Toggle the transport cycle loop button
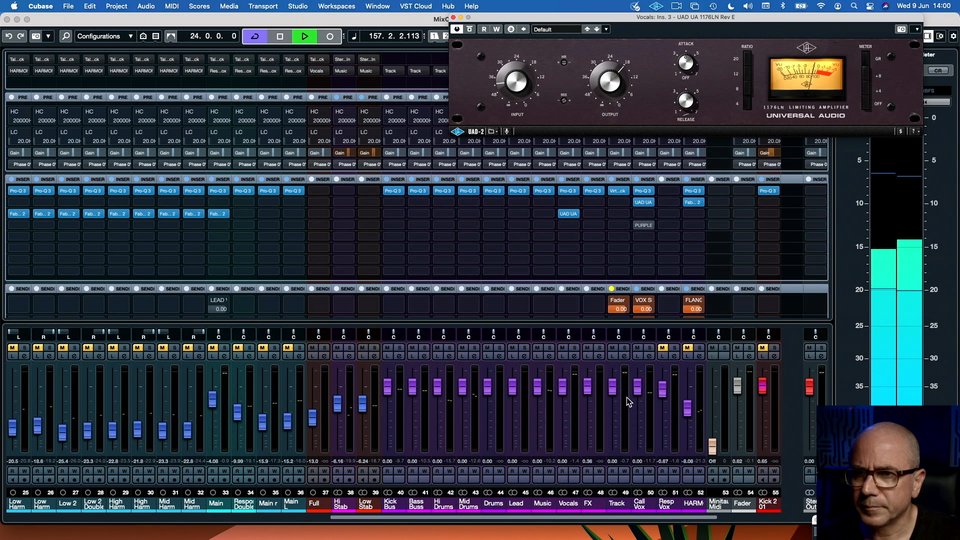The height and width of the screenshot is (540, 960). (x=255, y=36)
